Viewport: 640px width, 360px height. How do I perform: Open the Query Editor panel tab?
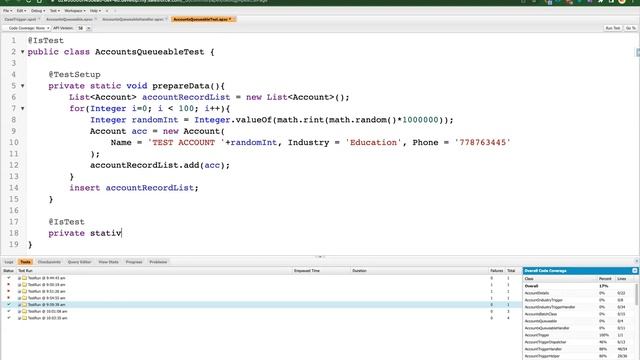[x=80, y=262]
